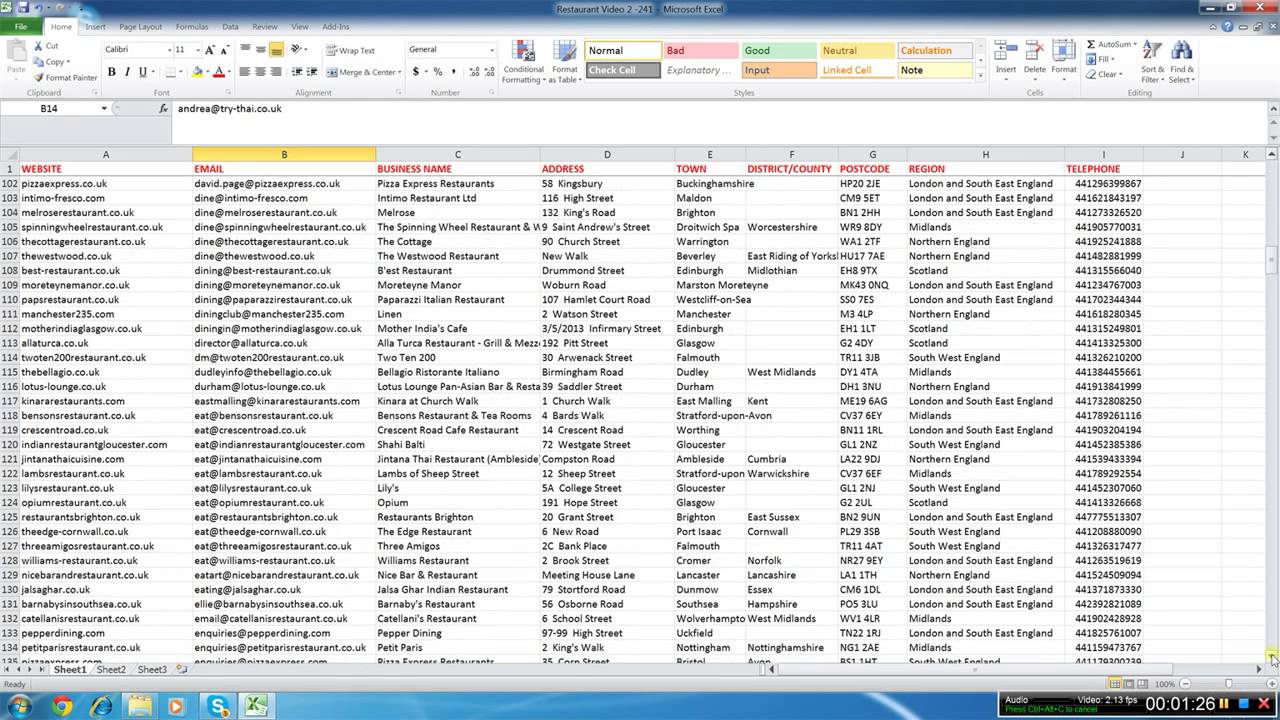Click the Decrease Indent icon

click(299, 72)
